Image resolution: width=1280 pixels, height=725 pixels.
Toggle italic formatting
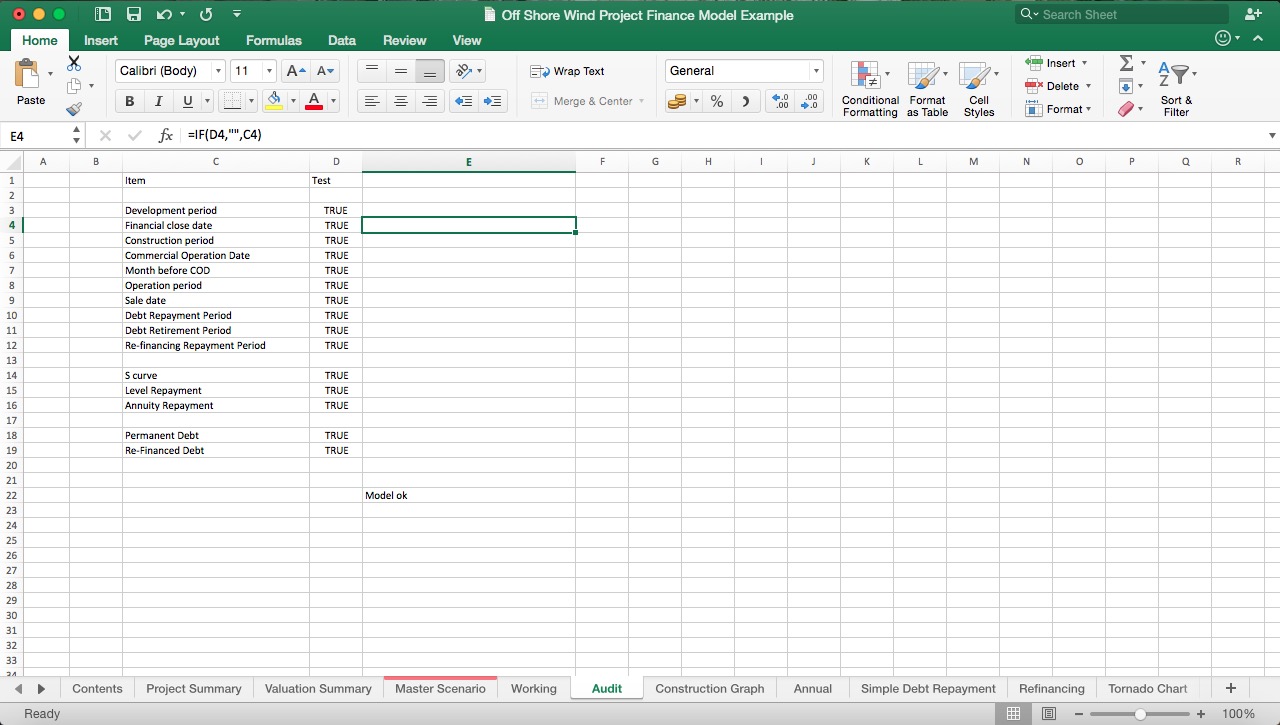[159, 101]
